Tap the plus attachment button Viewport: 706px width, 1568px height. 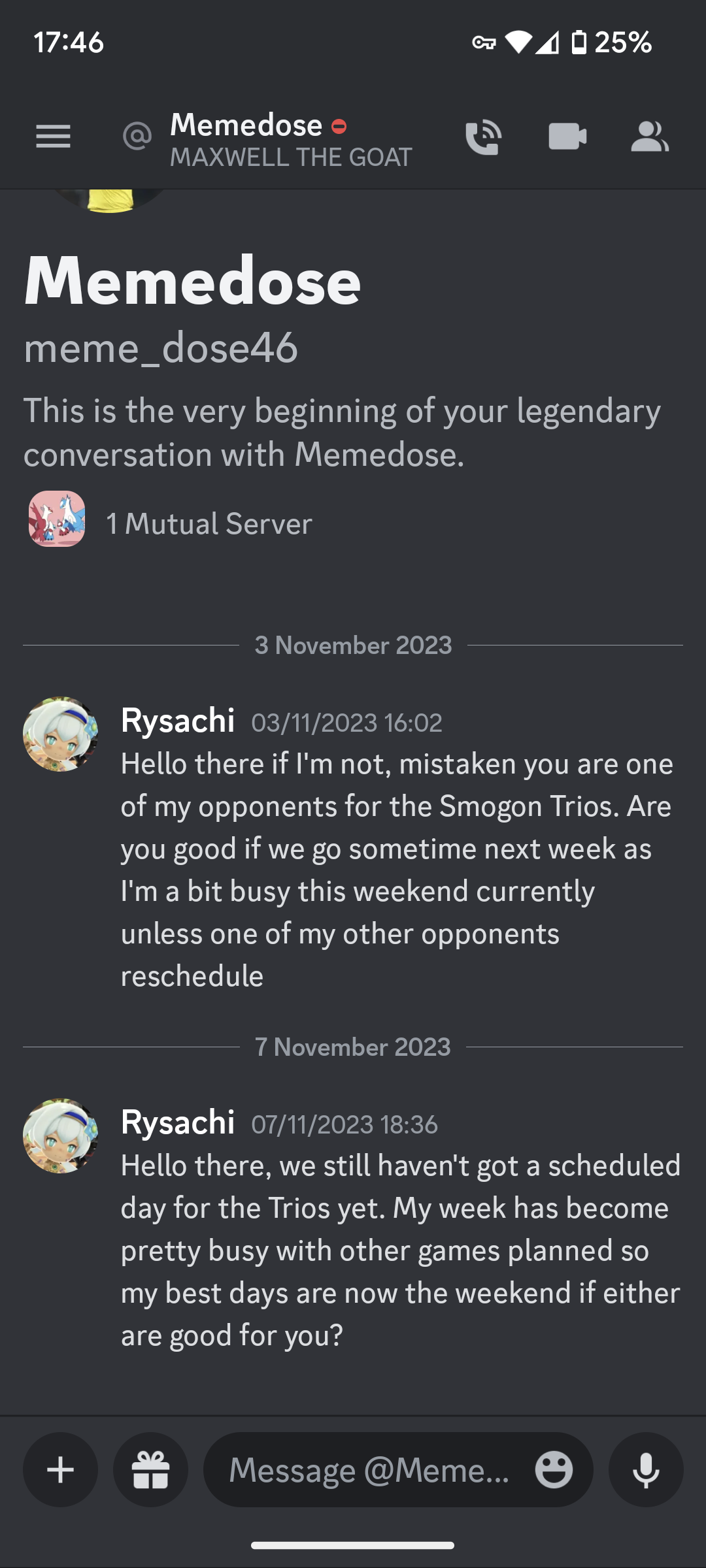61,1470
